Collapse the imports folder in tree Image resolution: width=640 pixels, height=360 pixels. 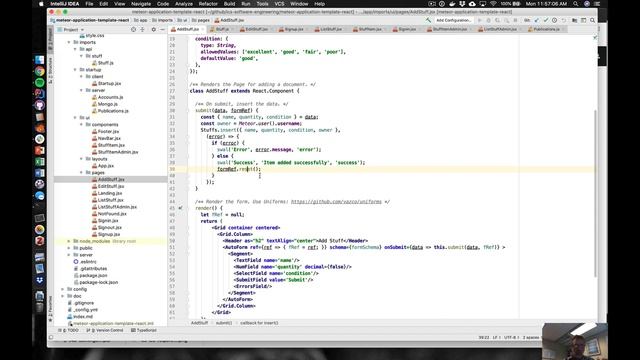click(x=69, y=42)
